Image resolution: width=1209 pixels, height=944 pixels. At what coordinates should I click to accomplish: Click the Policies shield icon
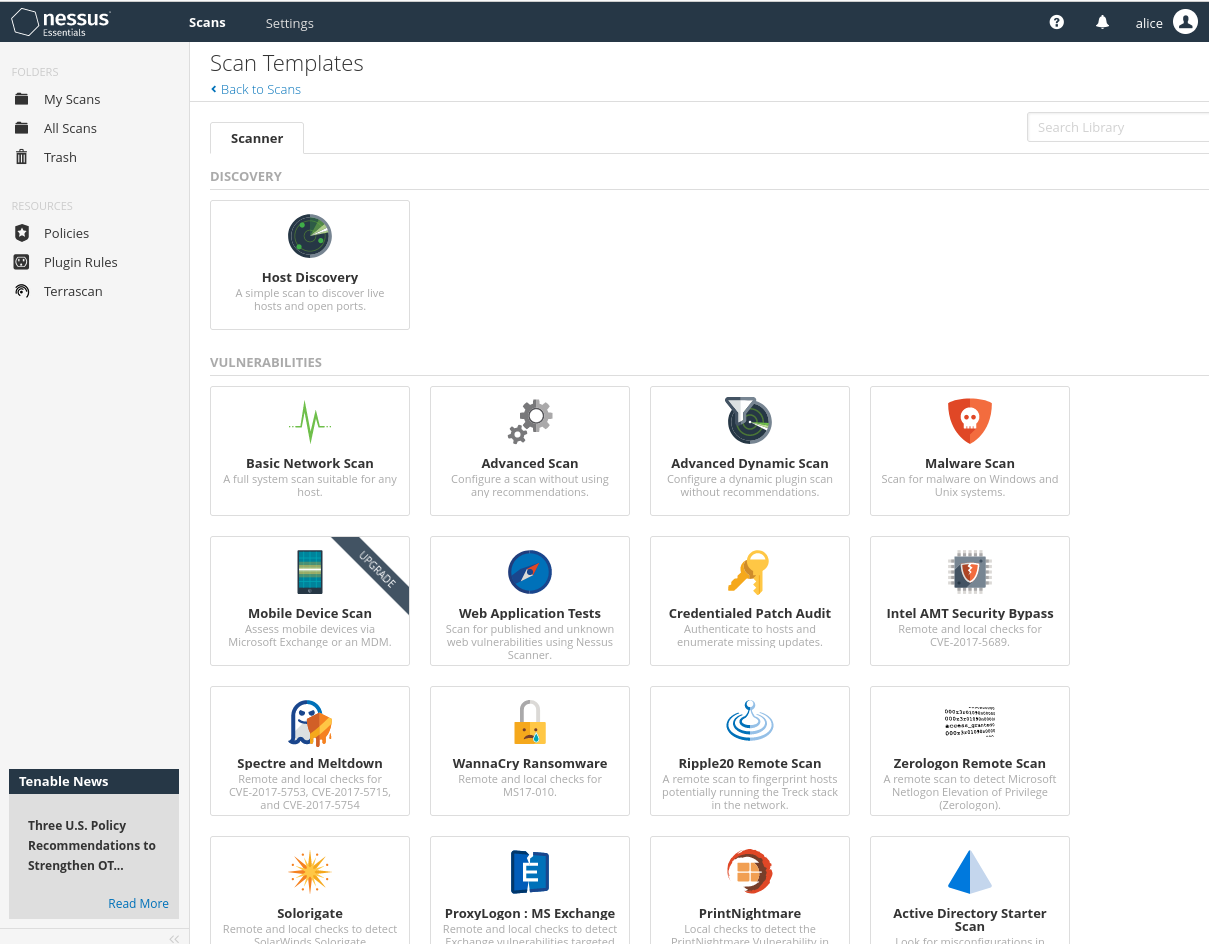pyautogui.click(x=22, y=233)
